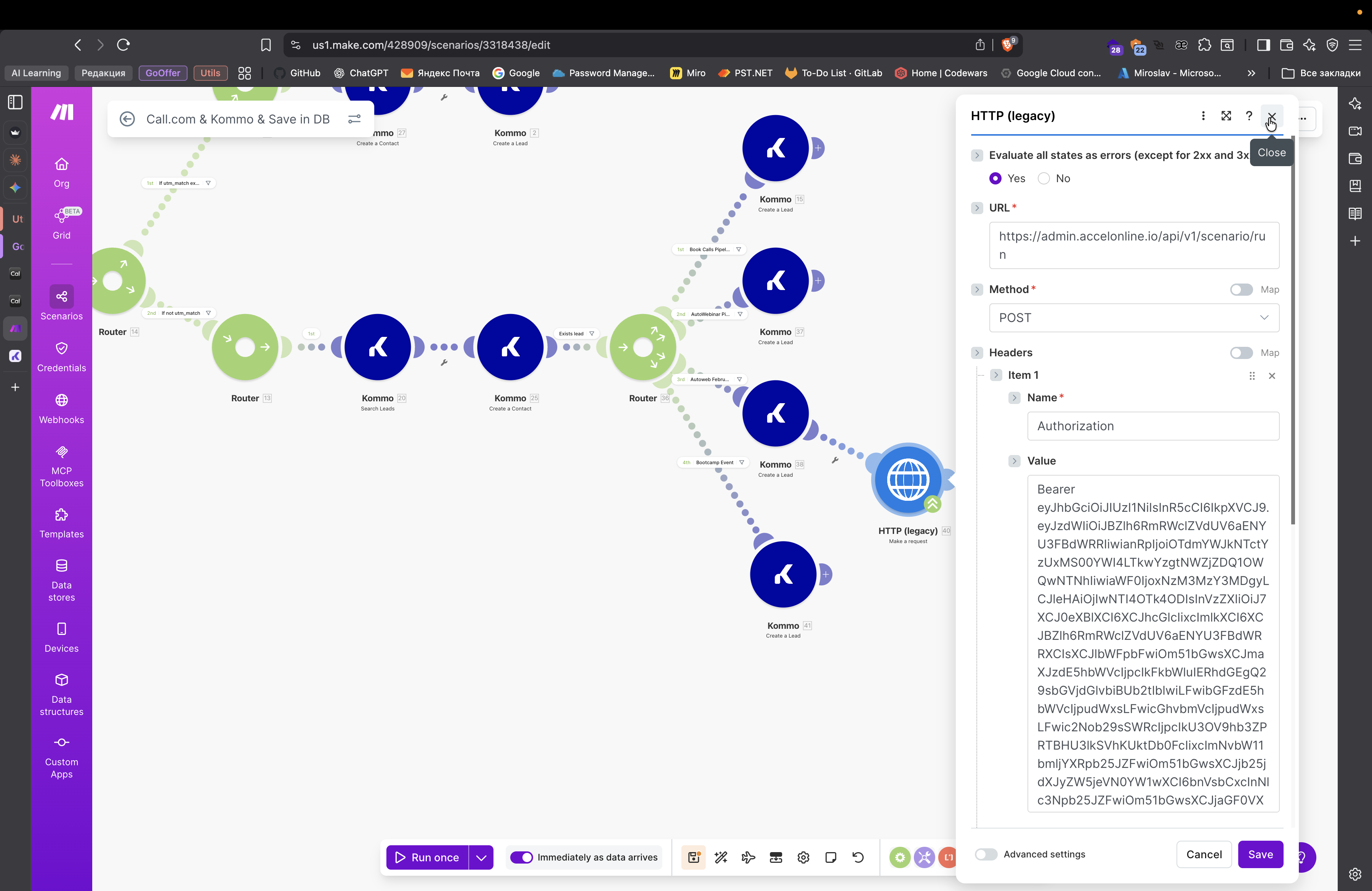Turn off Immediately as data arrives toggle
This screenshot has width=1372, height=891.
tap(522, 857)
